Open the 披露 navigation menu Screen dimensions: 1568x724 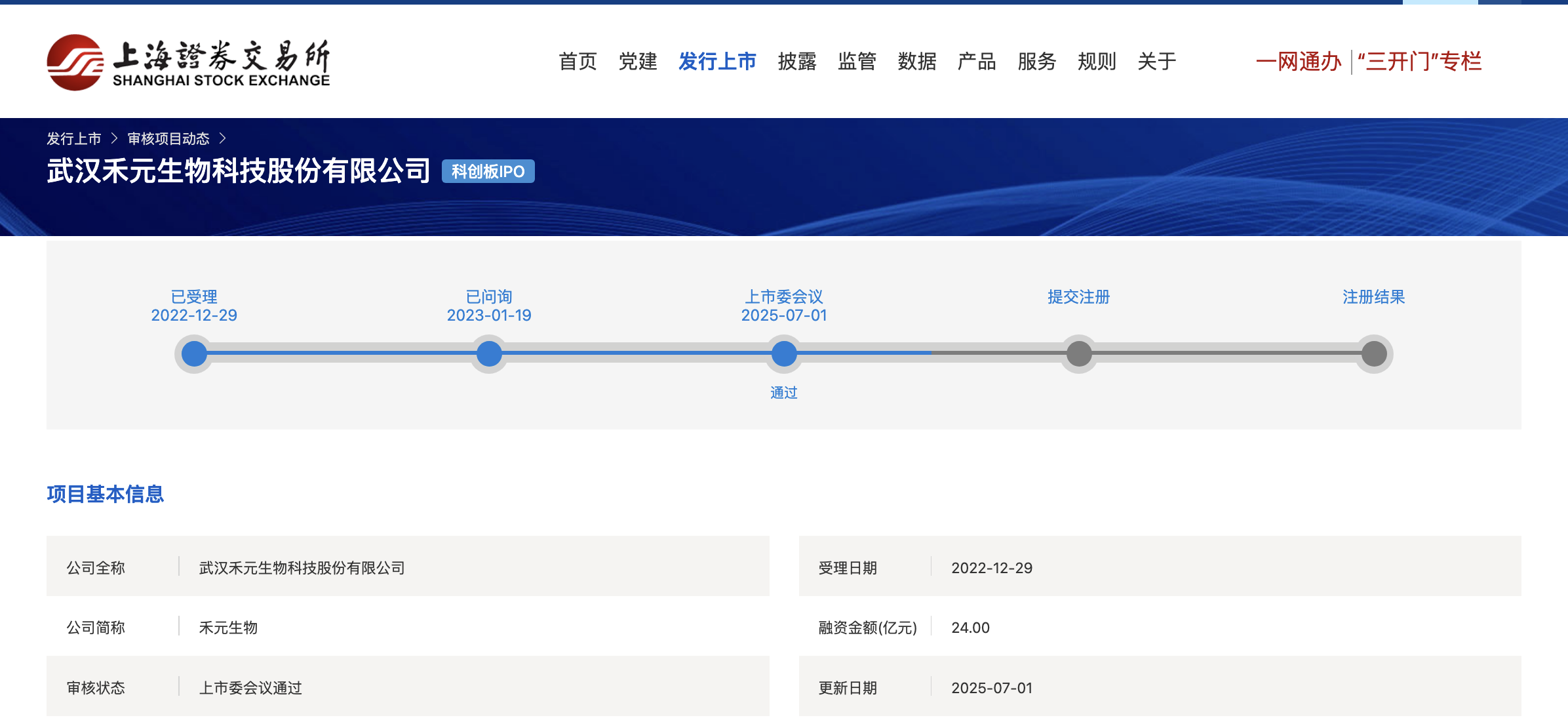[x=797, y=62]
